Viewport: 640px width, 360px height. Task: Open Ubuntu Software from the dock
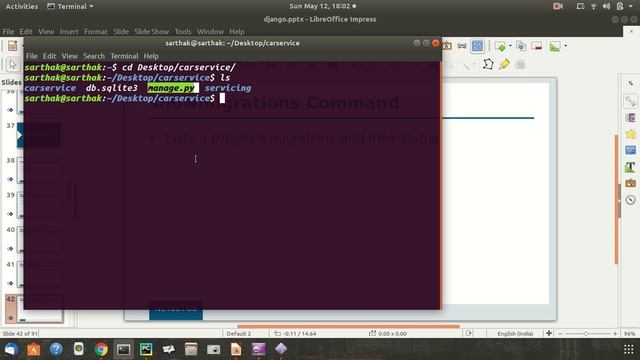pos(33,349)
